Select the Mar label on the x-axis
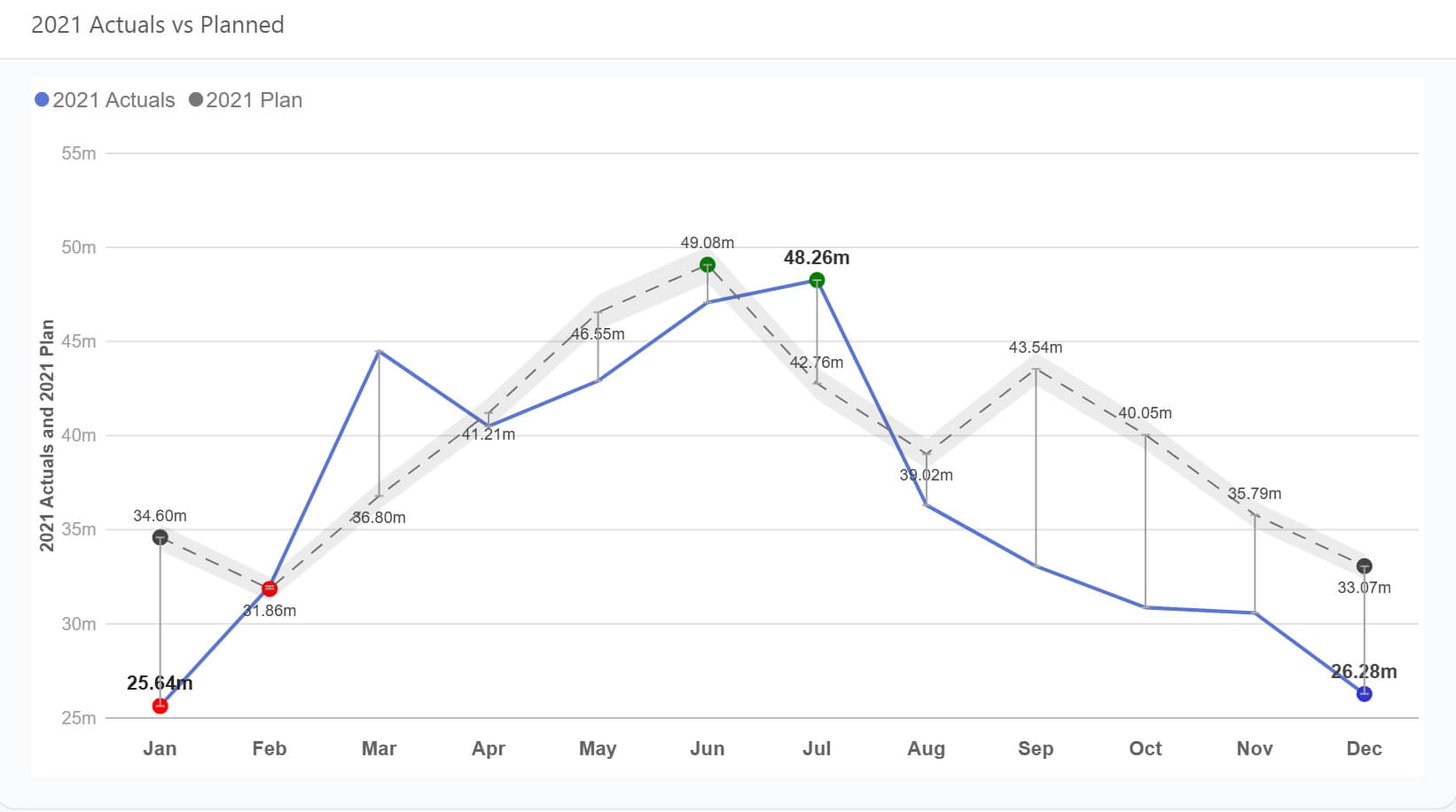This screenshot has width=1456, height=812. (x=379, y=748)
